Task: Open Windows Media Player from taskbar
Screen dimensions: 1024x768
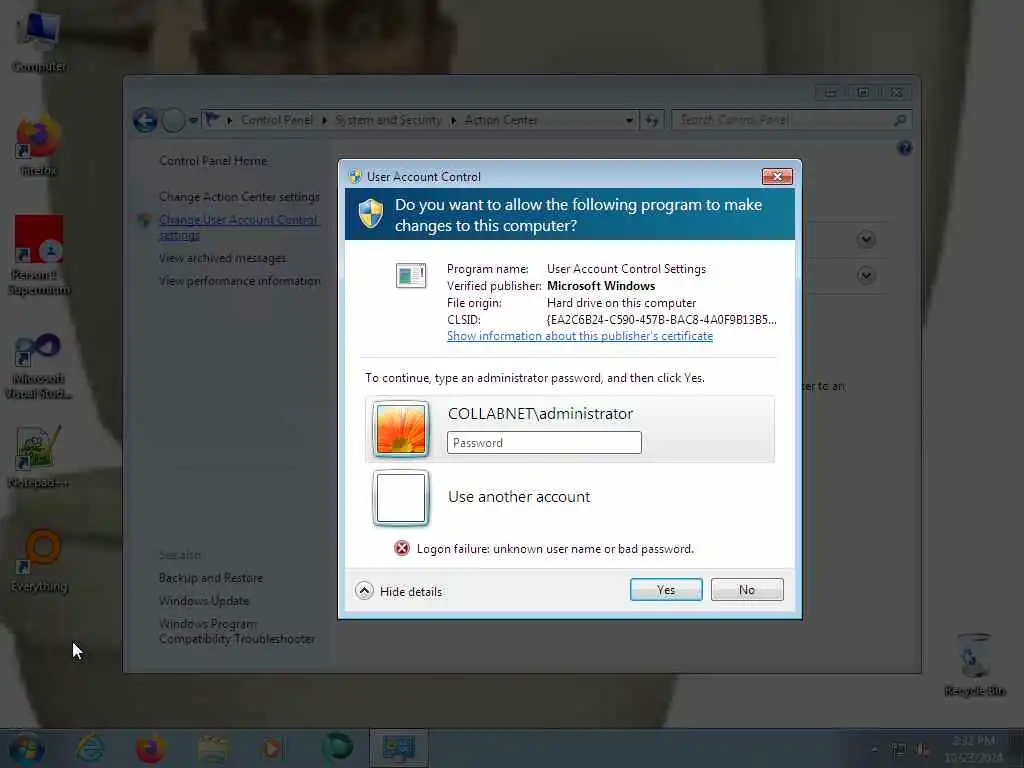Action: point(273,748)
